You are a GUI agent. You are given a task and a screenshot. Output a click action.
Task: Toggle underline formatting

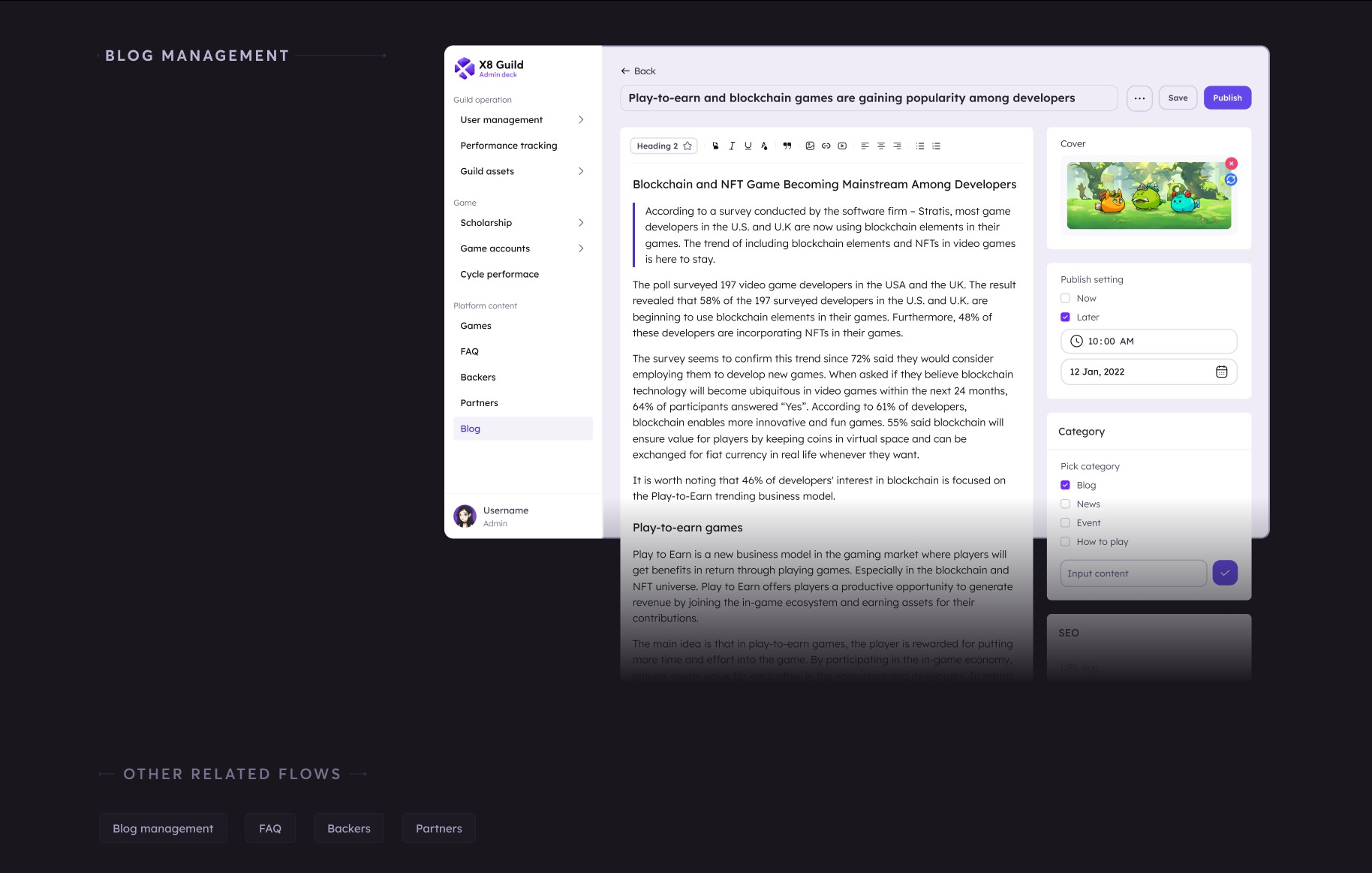tap(748, 146)
